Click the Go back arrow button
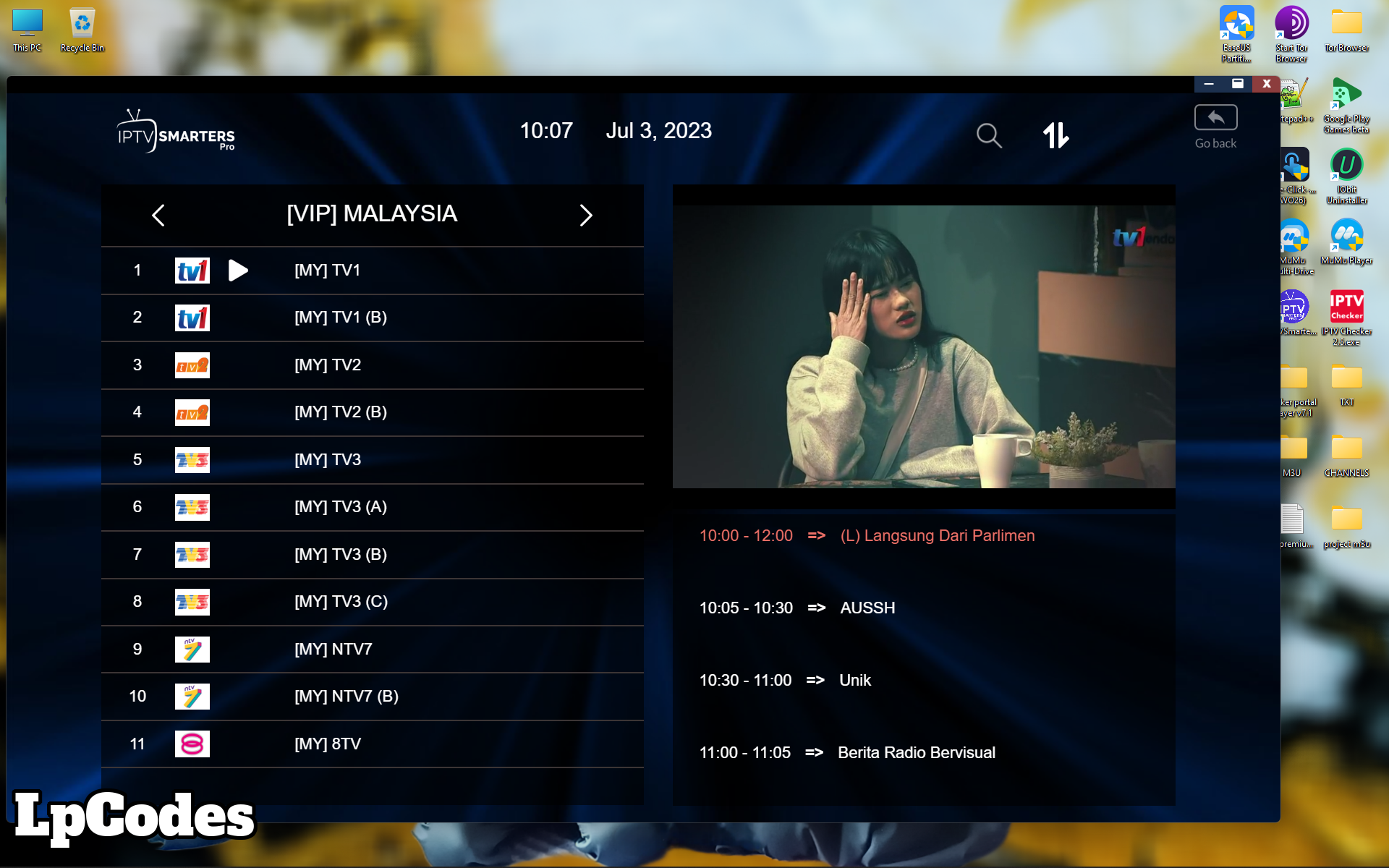1389x868 pixels. tap(1215, 118)
